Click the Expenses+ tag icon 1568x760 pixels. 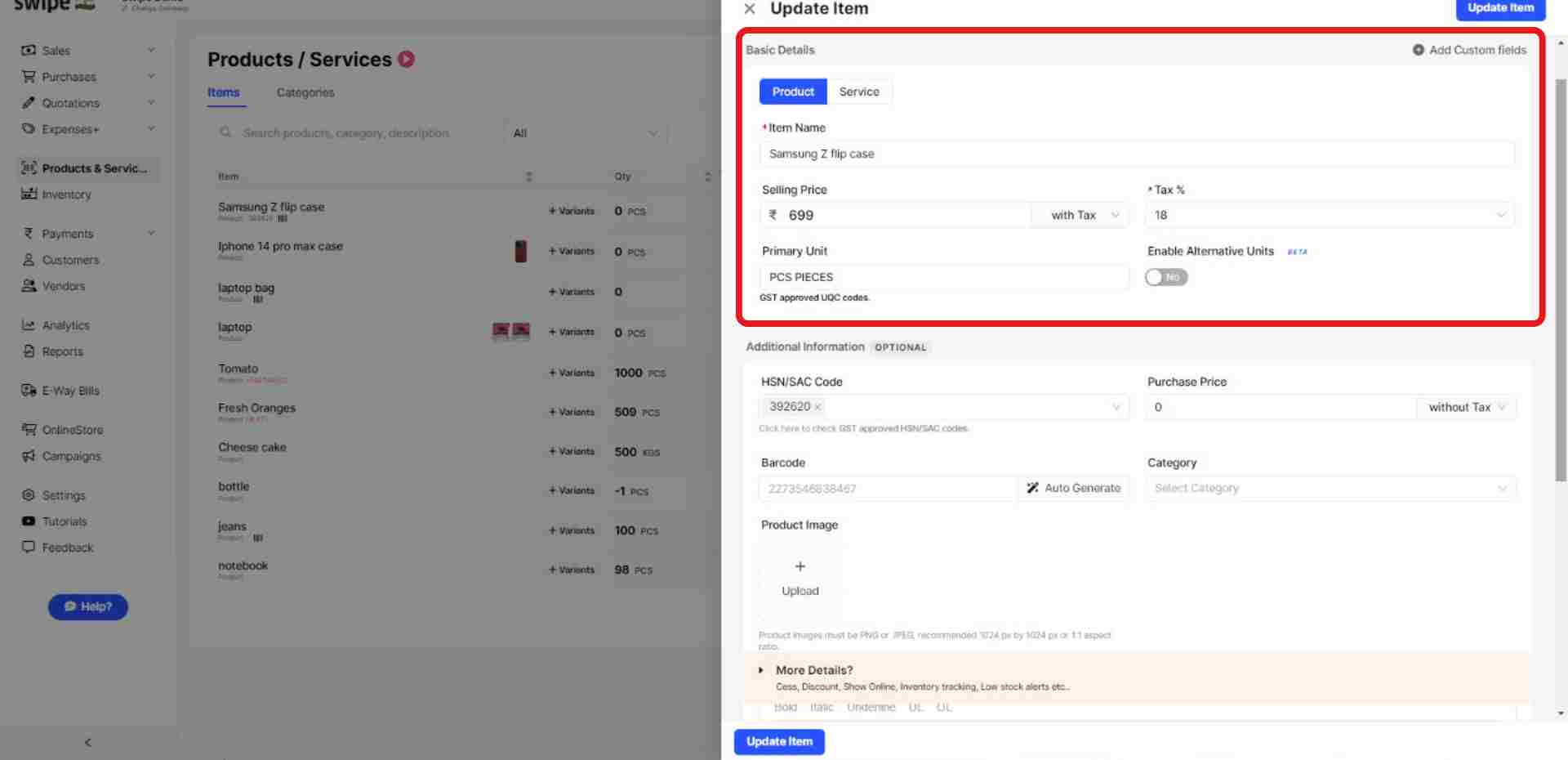pyautogui.click(x=29, y=129)
